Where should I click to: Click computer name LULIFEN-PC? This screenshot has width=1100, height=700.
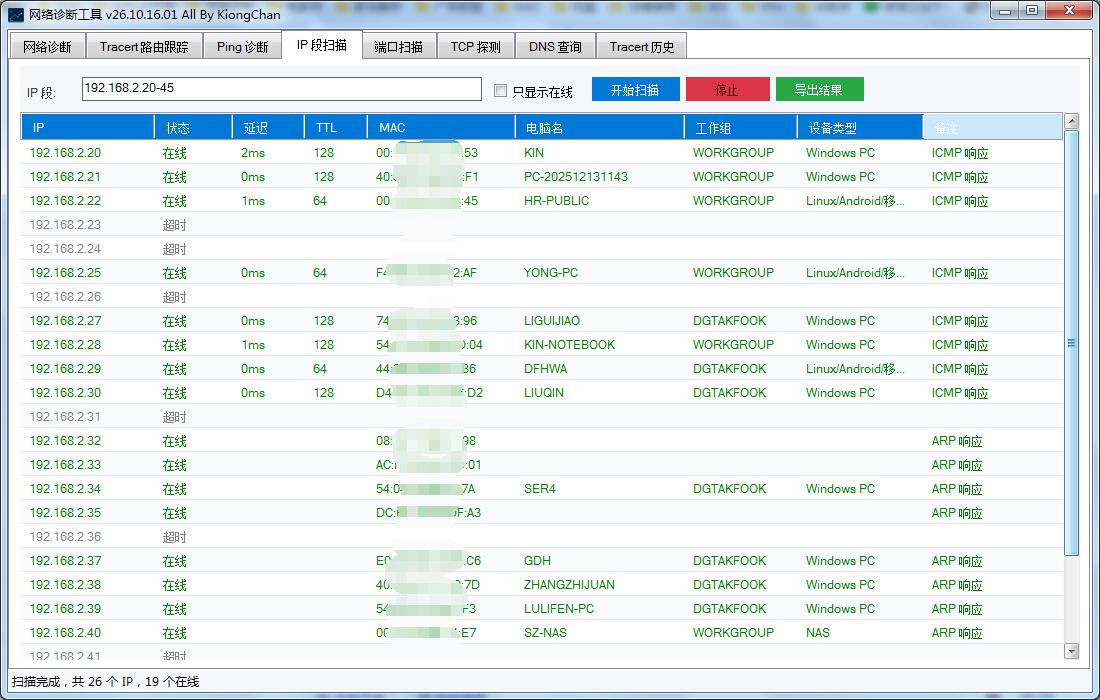pos(558,609)
